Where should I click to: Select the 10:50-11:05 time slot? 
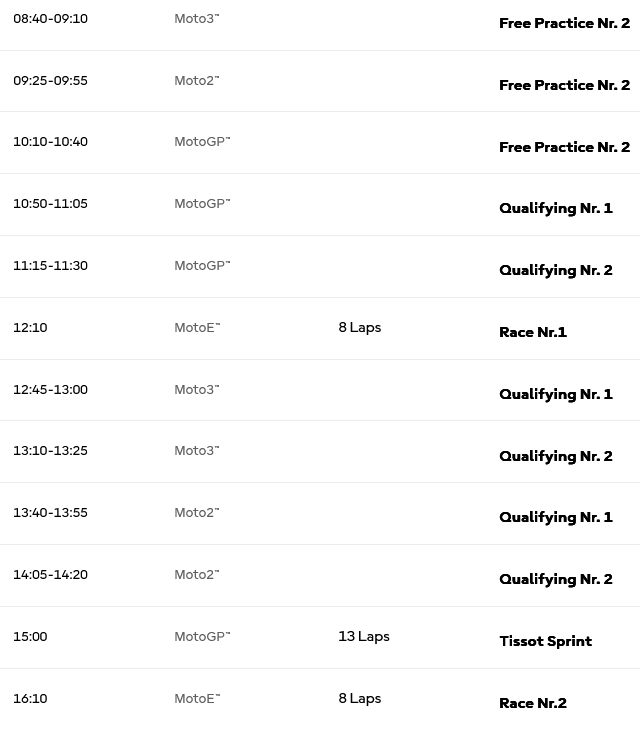(x=50, y=204)
